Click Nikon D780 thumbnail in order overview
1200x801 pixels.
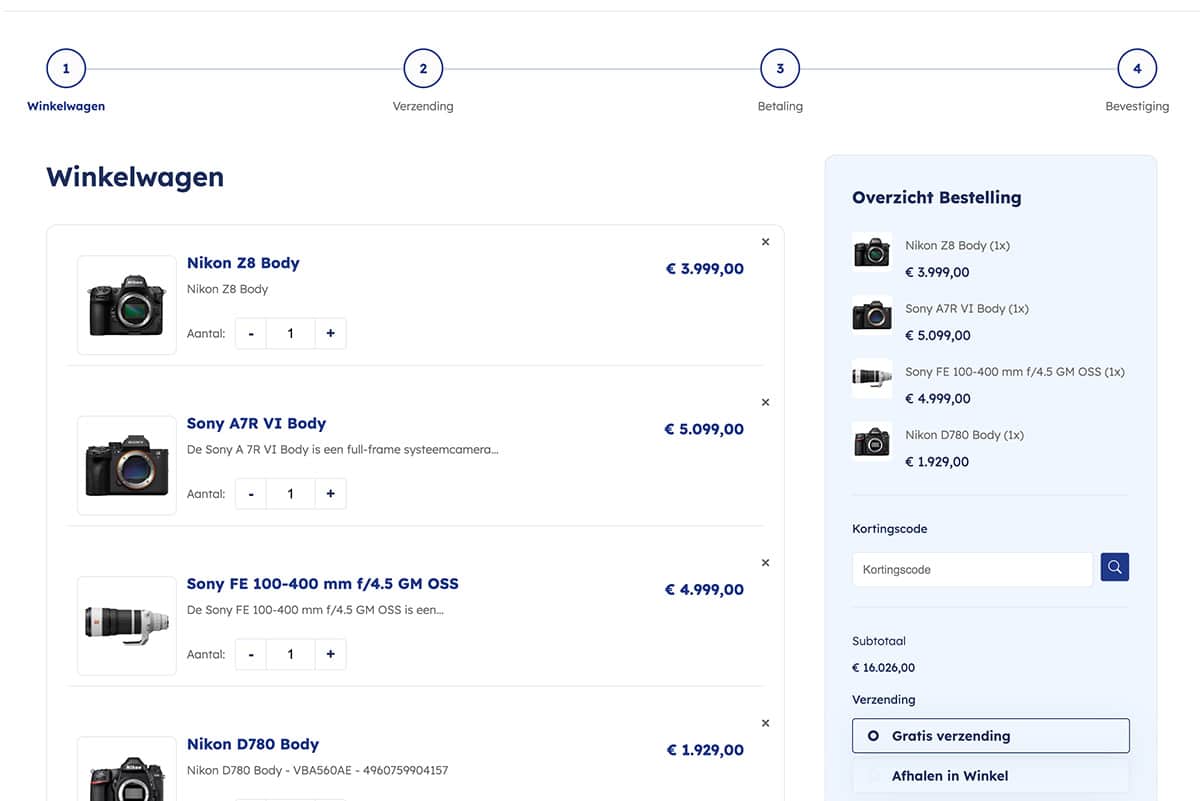tap(872, 441)
